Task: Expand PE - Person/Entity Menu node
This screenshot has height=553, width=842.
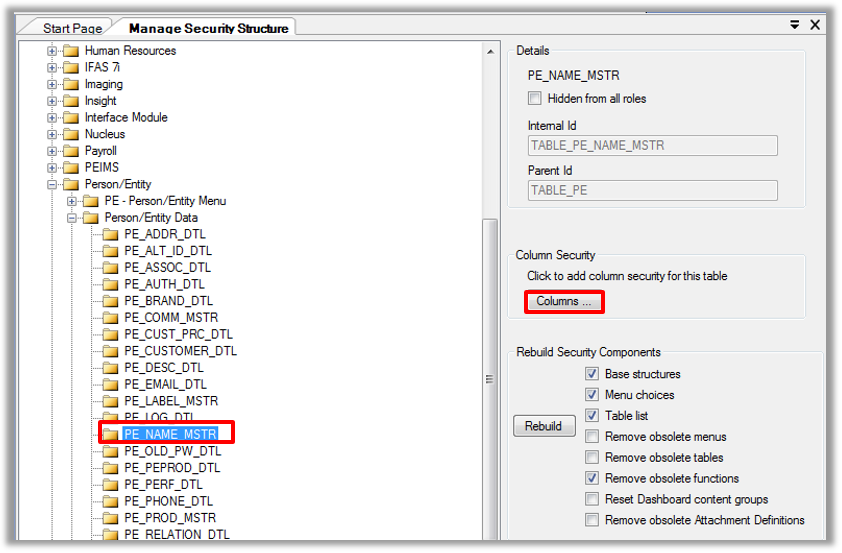Action: [x=72, y=201]
